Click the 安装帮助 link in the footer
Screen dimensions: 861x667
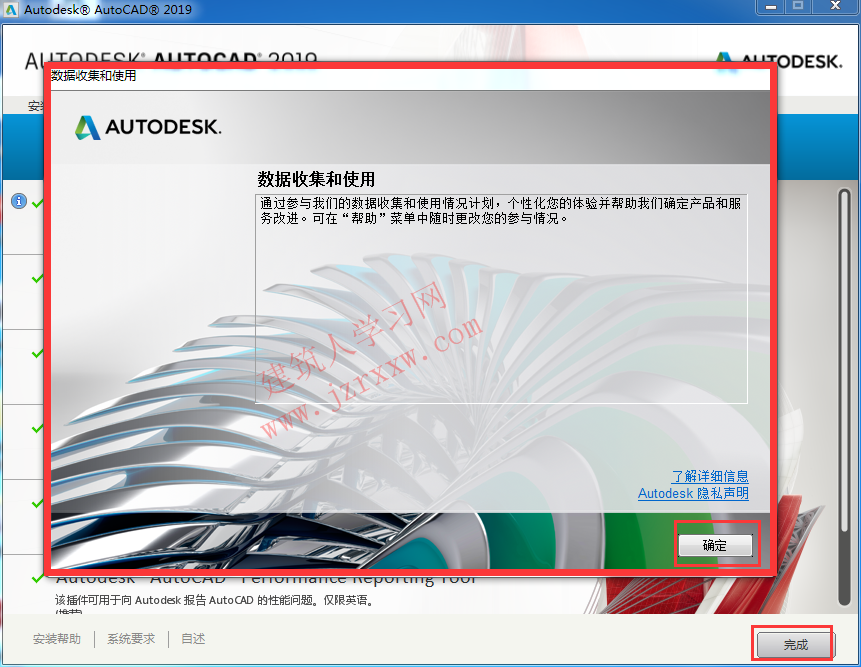pos(57,639)
